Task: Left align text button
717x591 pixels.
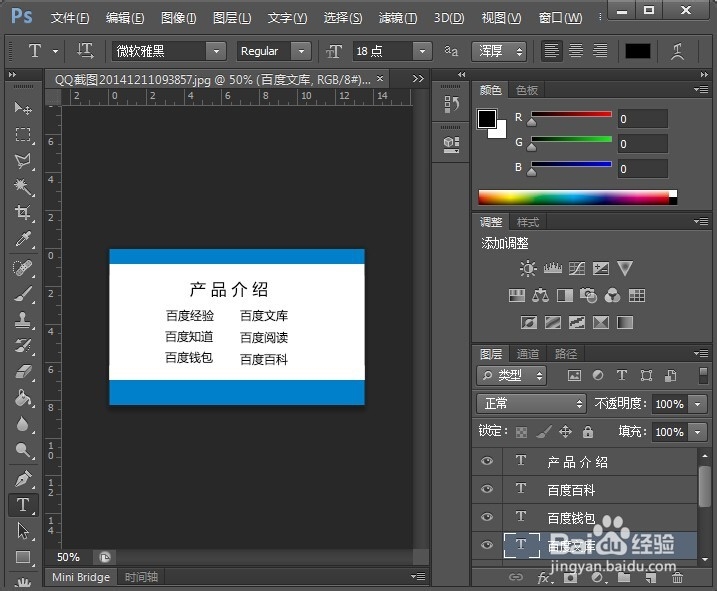Action: [x=551, y=51]
